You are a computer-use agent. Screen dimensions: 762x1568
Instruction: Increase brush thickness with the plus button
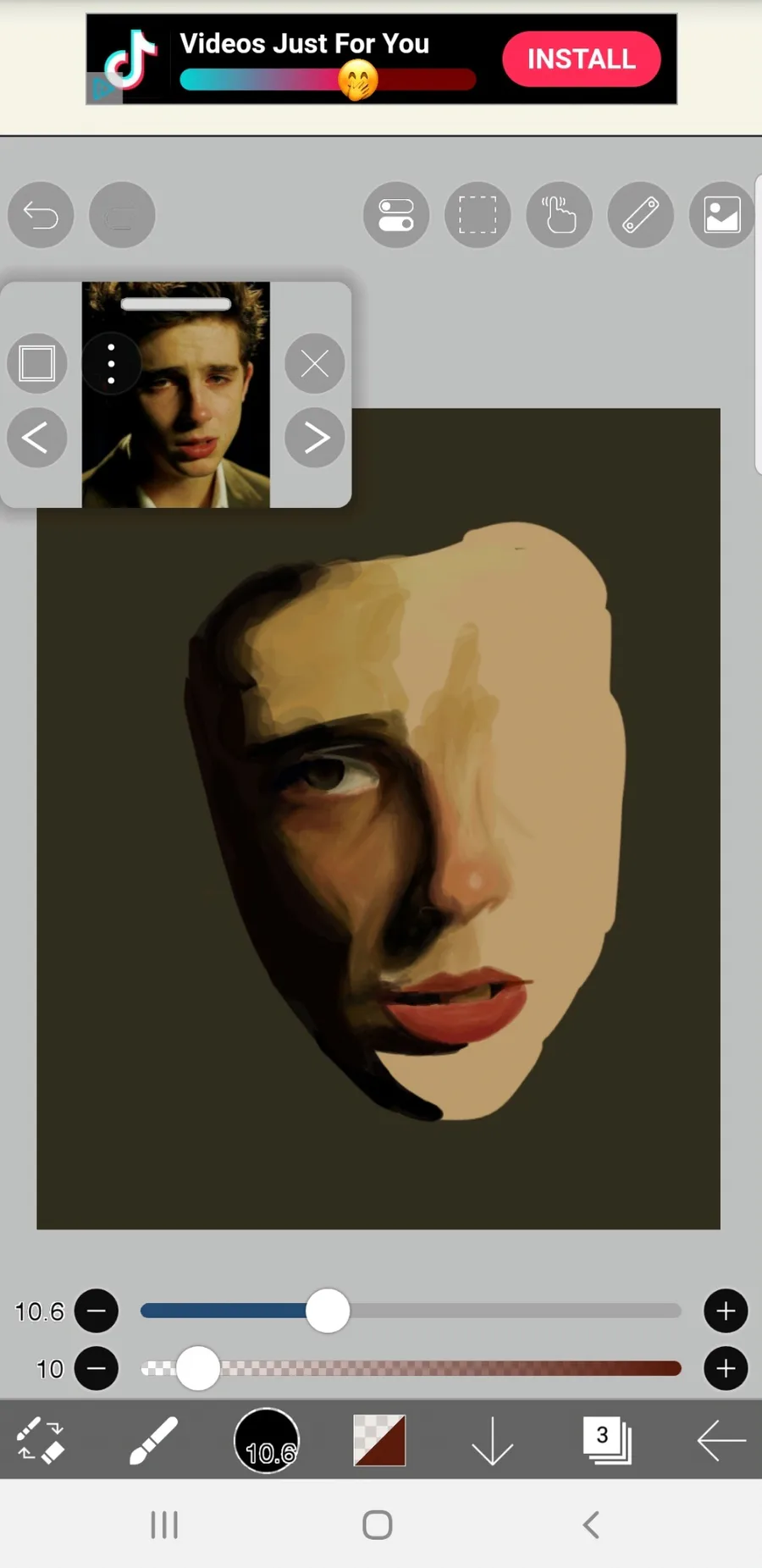coord(726,1311)
